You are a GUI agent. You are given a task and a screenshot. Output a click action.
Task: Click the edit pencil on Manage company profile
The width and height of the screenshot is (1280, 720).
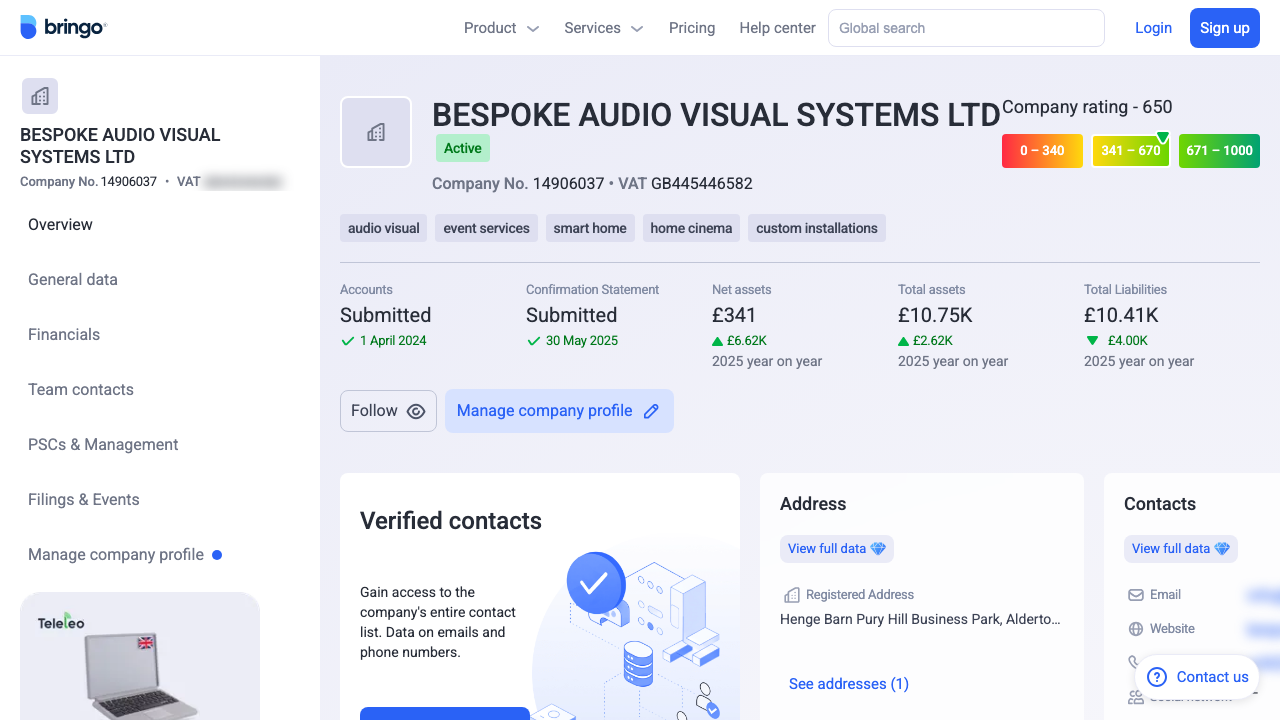click(651, 411)
